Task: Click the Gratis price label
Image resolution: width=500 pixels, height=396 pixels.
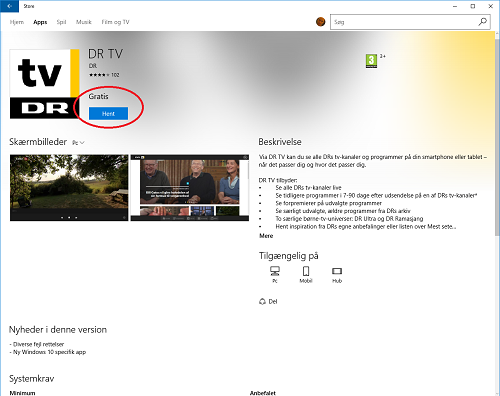Action: [98, 96]
